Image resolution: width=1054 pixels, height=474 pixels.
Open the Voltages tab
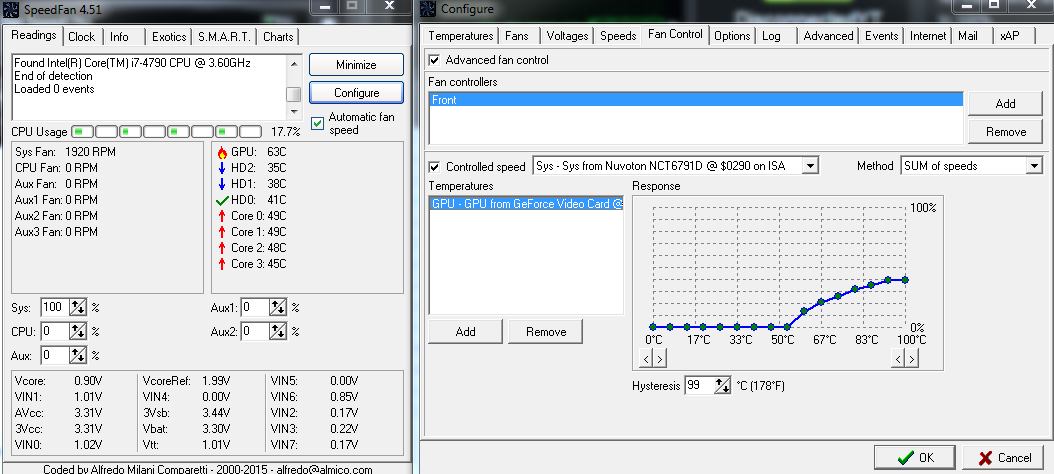coord(567,36)
